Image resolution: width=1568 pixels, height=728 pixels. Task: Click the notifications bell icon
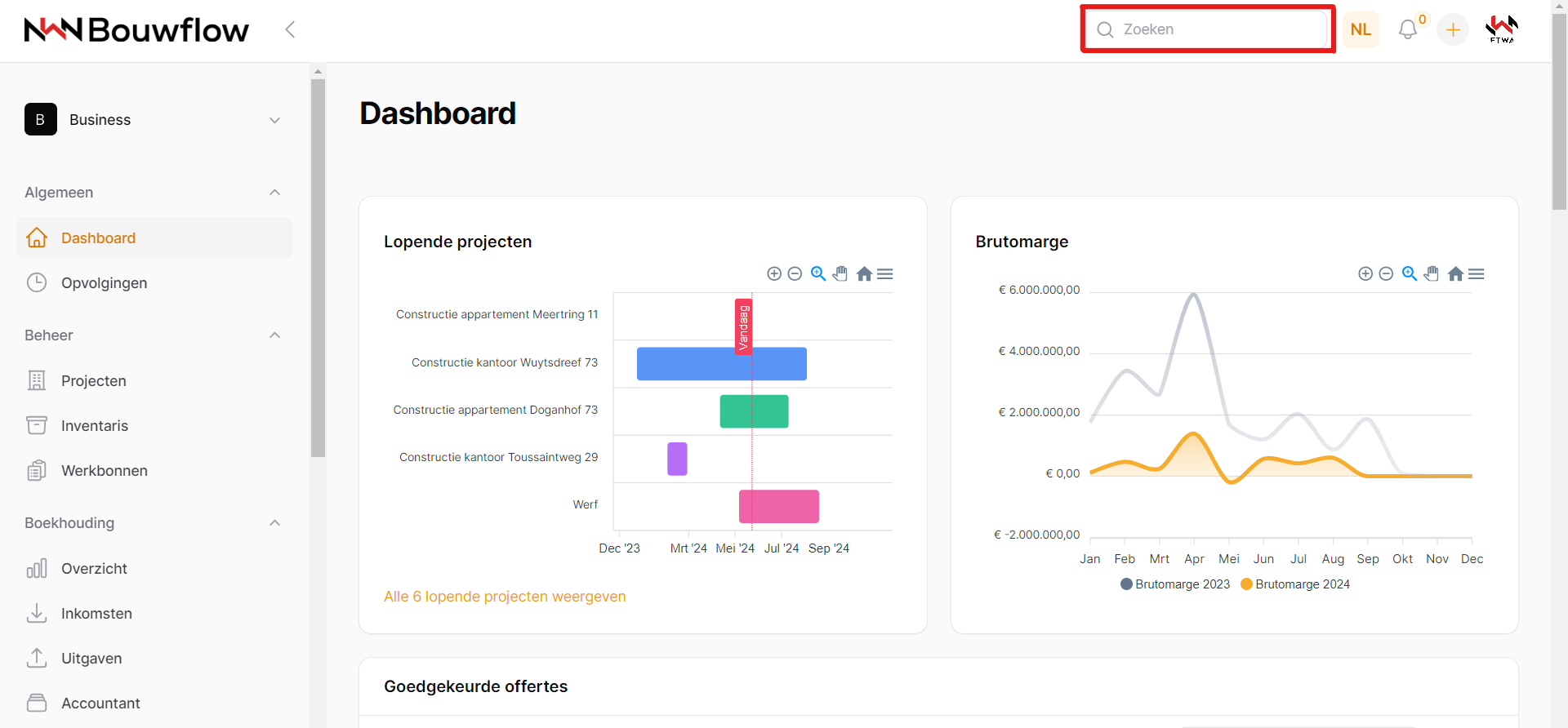click(x=1407, y=30)
